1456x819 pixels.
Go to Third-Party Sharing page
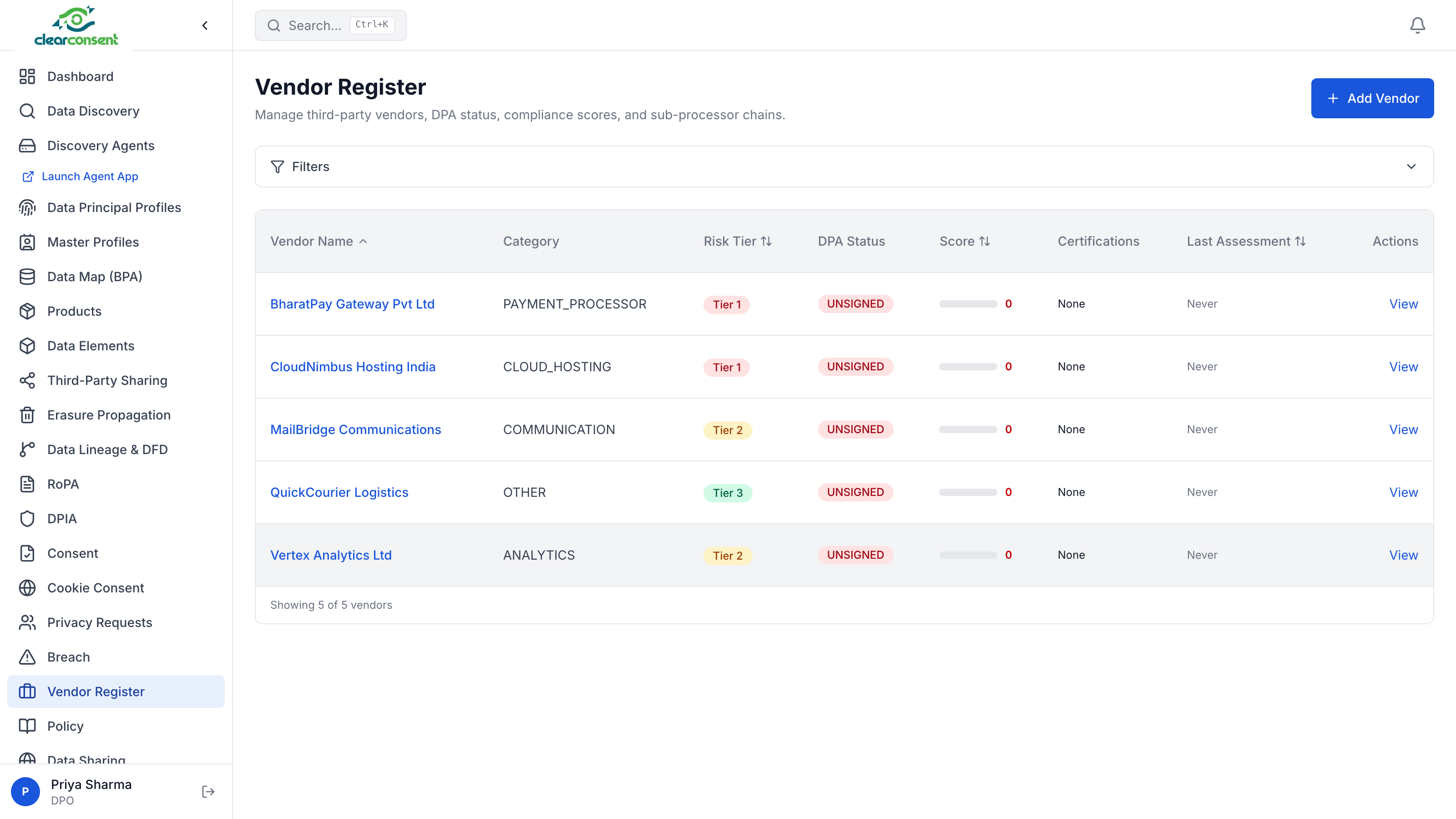(116, 380)
